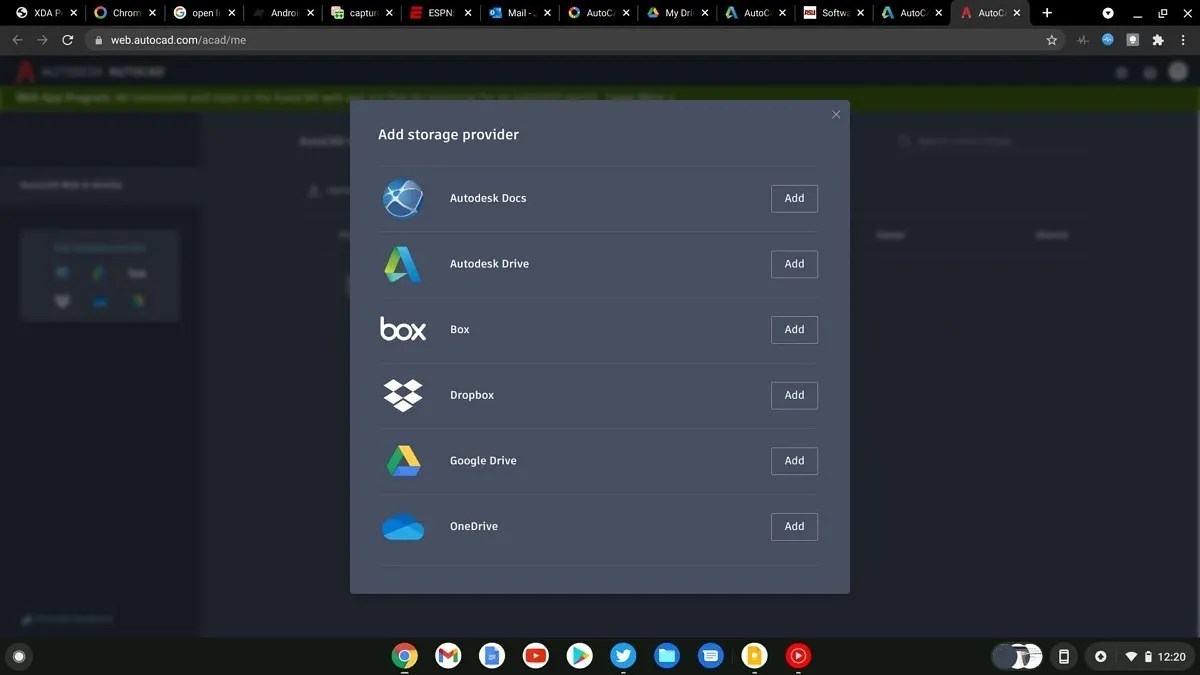The height and width of the screenshot is (675, 1200).
Task: Open Twitter from the shelf
Action: pos(623,656)
